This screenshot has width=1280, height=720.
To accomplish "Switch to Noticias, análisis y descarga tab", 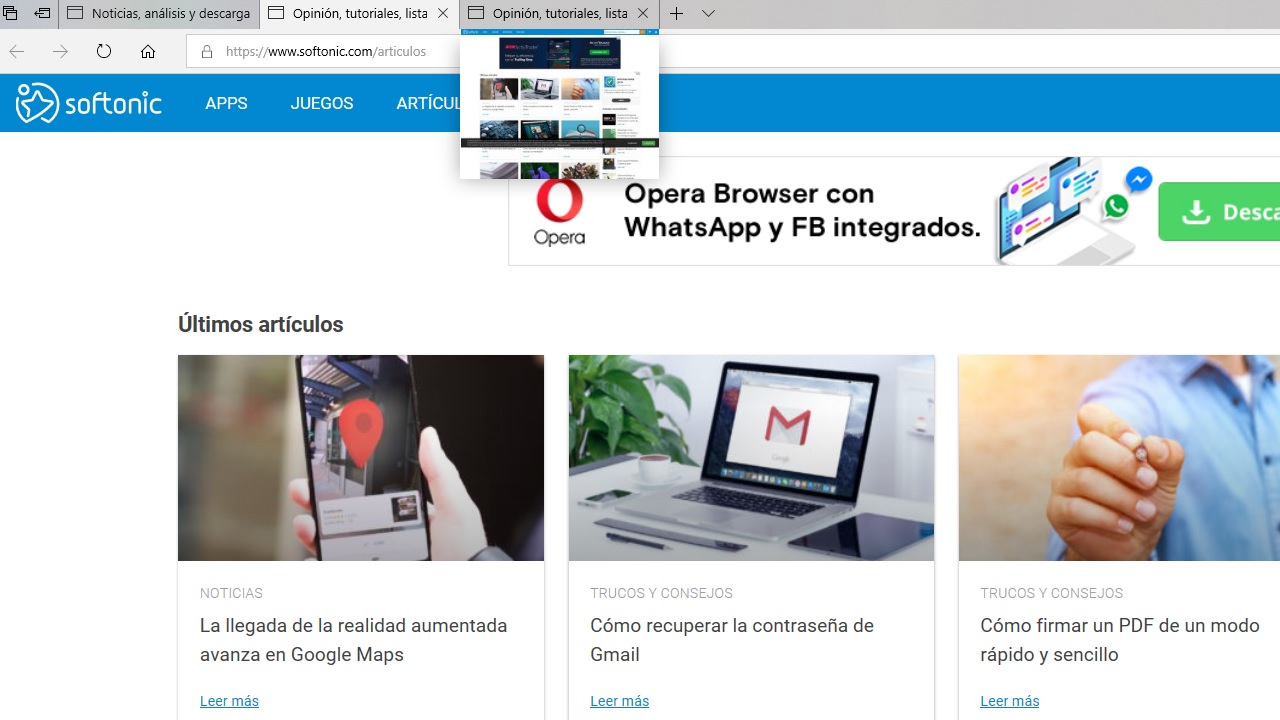I will pos(160,14).
